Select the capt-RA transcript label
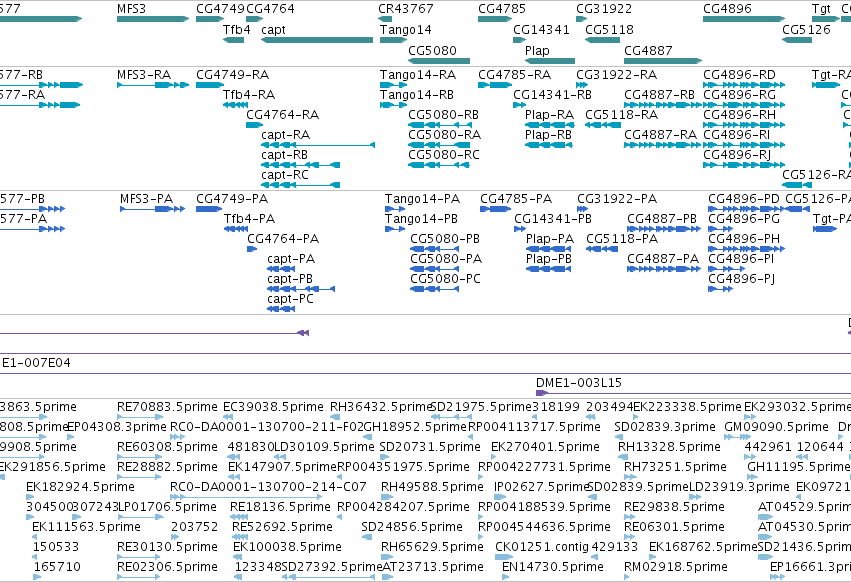 pyautogui.click(x=285, y=135)
